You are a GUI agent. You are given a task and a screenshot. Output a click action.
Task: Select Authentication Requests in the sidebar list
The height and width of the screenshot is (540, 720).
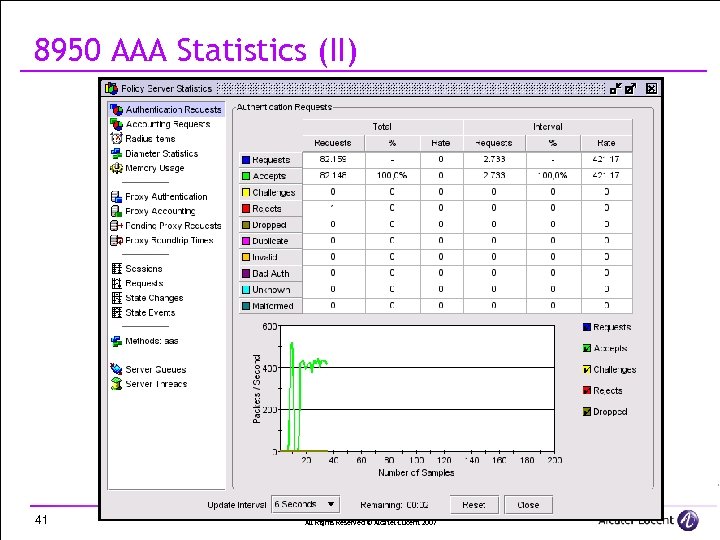pyautogui.click(x=174, y=110)
